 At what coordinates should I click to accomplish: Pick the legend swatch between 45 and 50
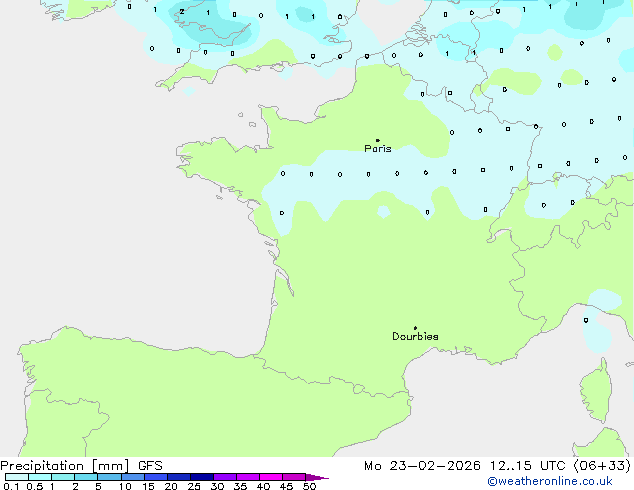point(294,477)
